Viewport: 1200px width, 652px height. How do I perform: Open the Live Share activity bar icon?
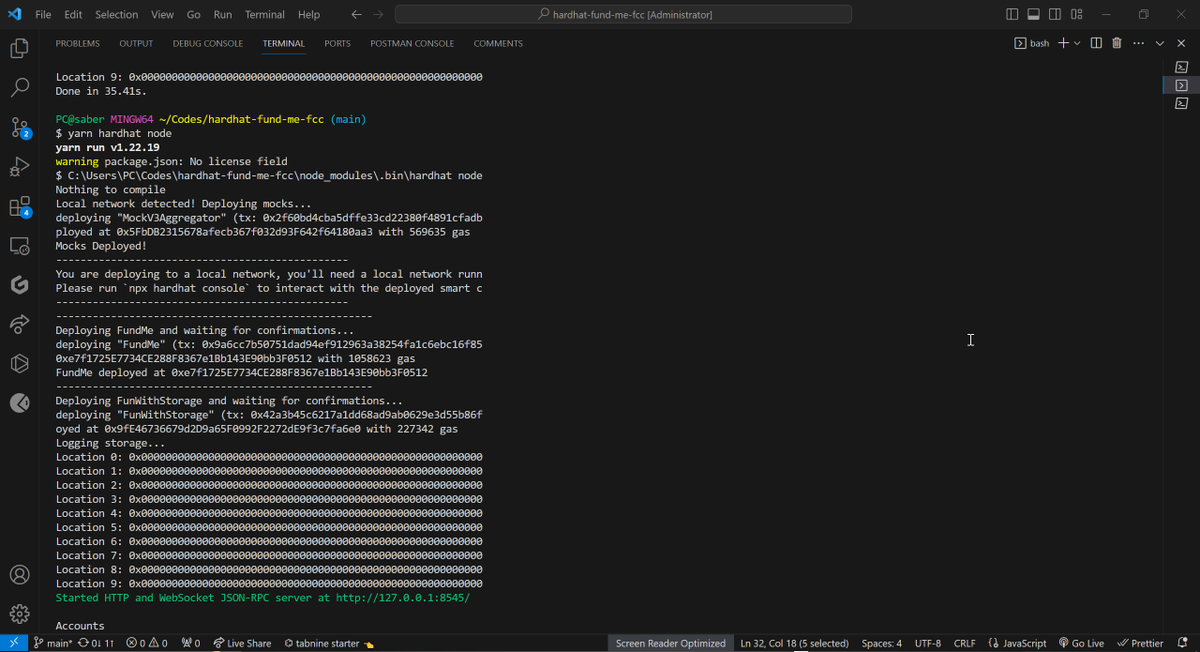[x=20, y=324]
